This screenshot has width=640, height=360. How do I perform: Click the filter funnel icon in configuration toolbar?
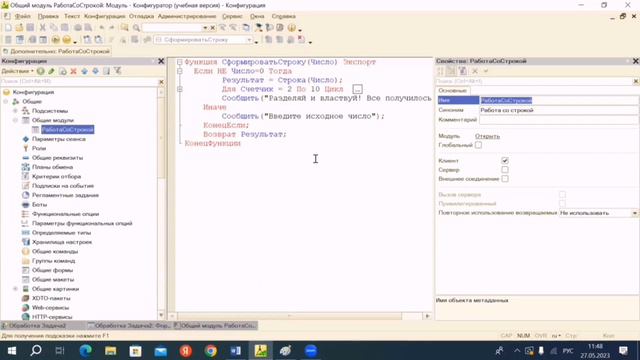[118, 71]
